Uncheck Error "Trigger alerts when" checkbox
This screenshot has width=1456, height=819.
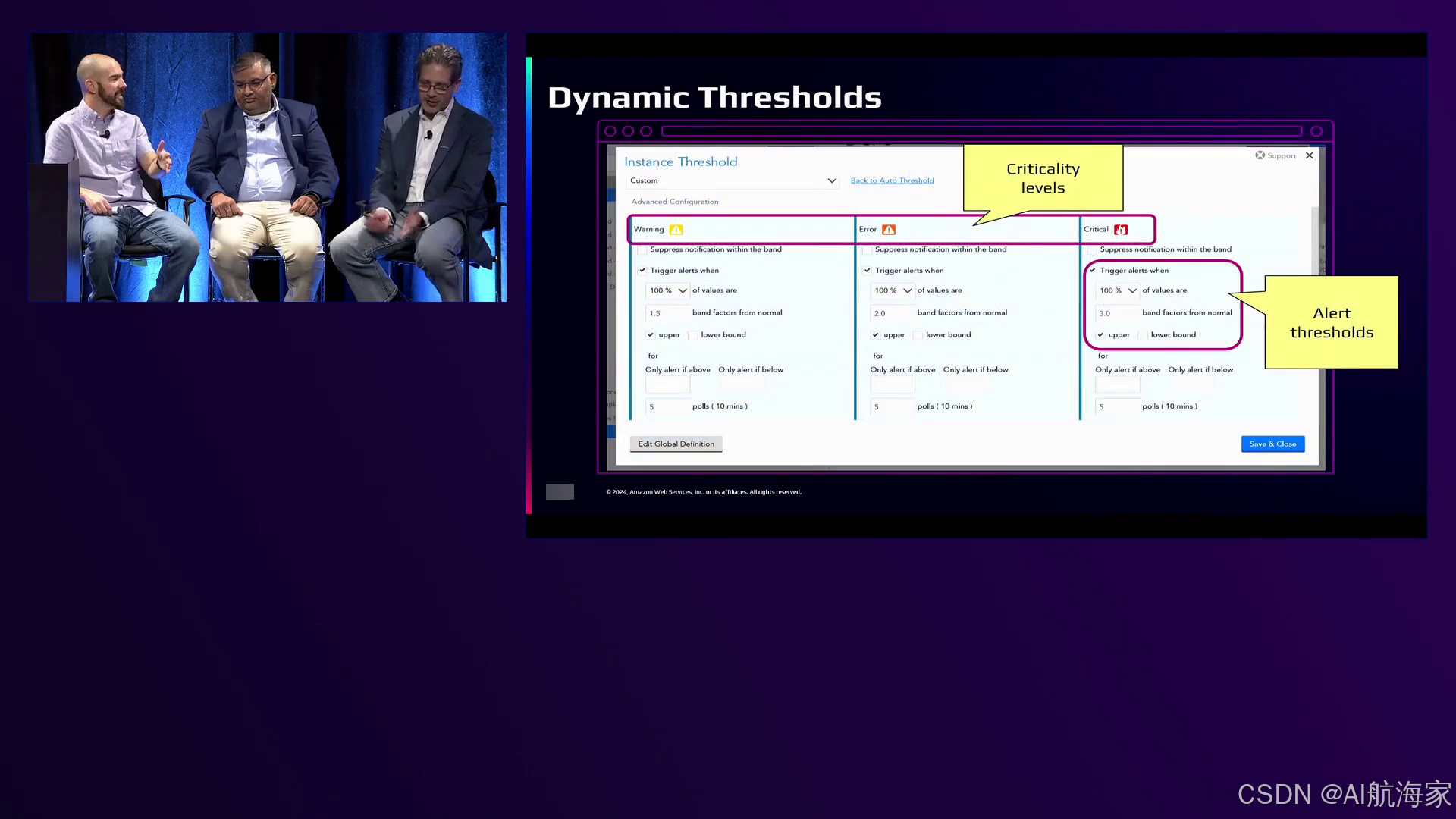[x=868, y=271]
